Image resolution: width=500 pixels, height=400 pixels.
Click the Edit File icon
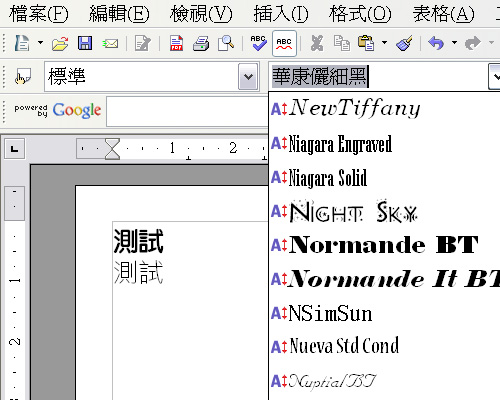click(142, 43)
